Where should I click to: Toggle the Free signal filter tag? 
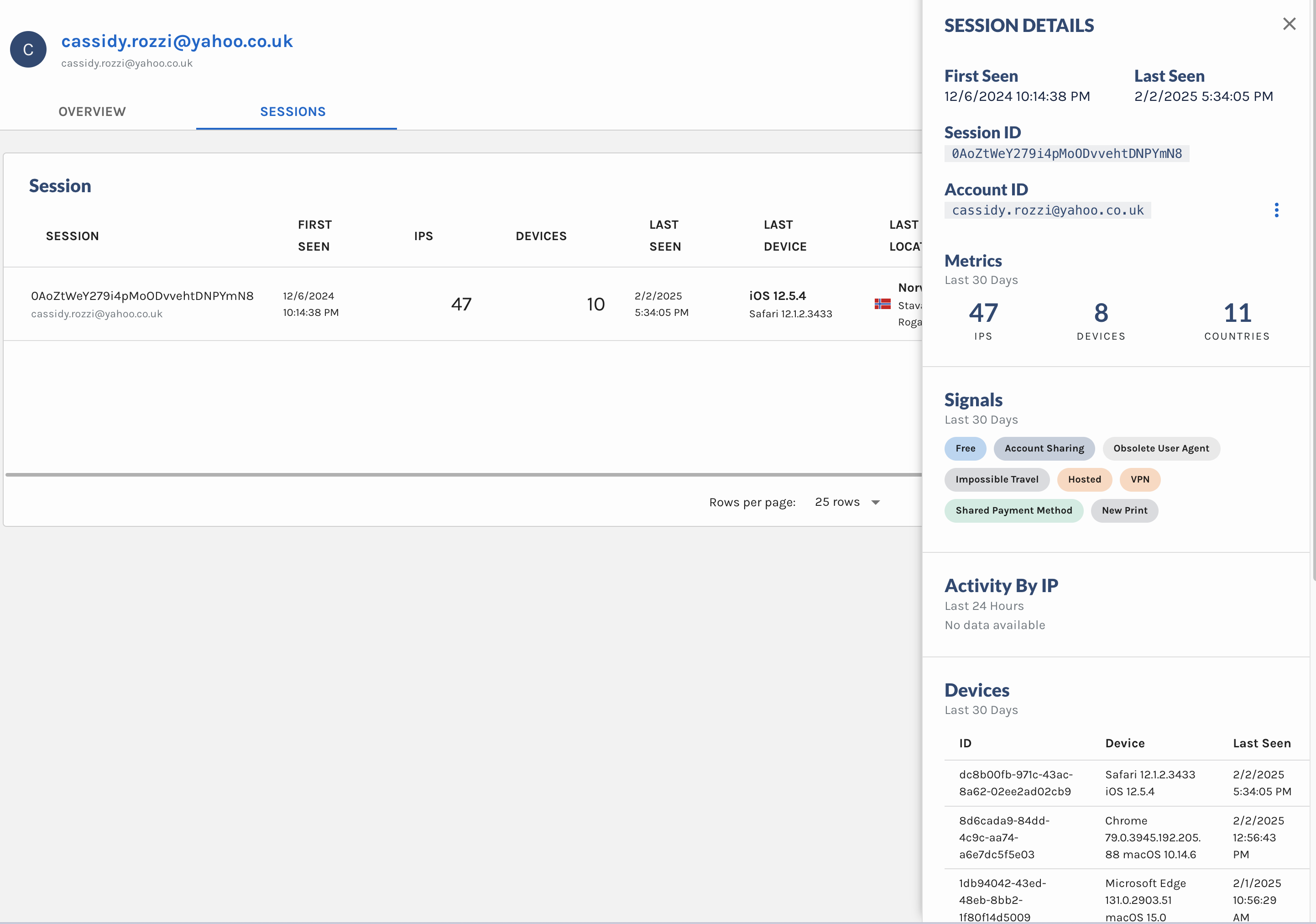coord(965,448)
